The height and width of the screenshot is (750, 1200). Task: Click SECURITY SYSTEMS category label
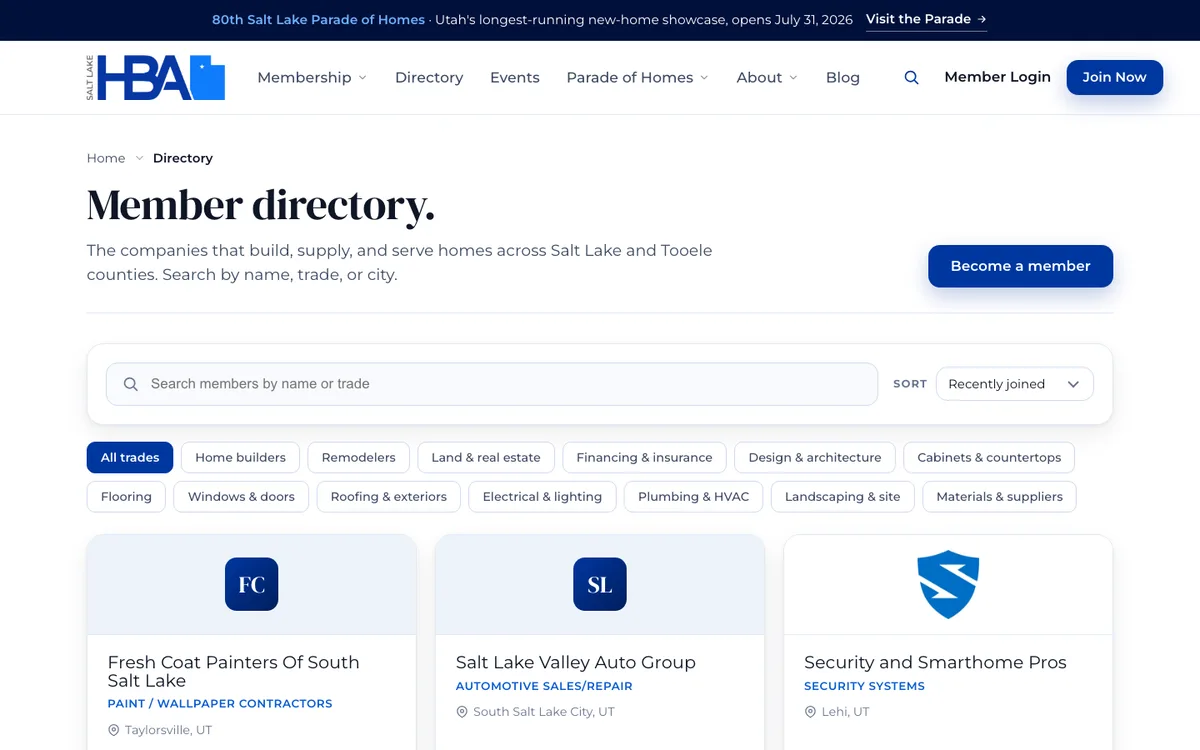tap(864, 686)
